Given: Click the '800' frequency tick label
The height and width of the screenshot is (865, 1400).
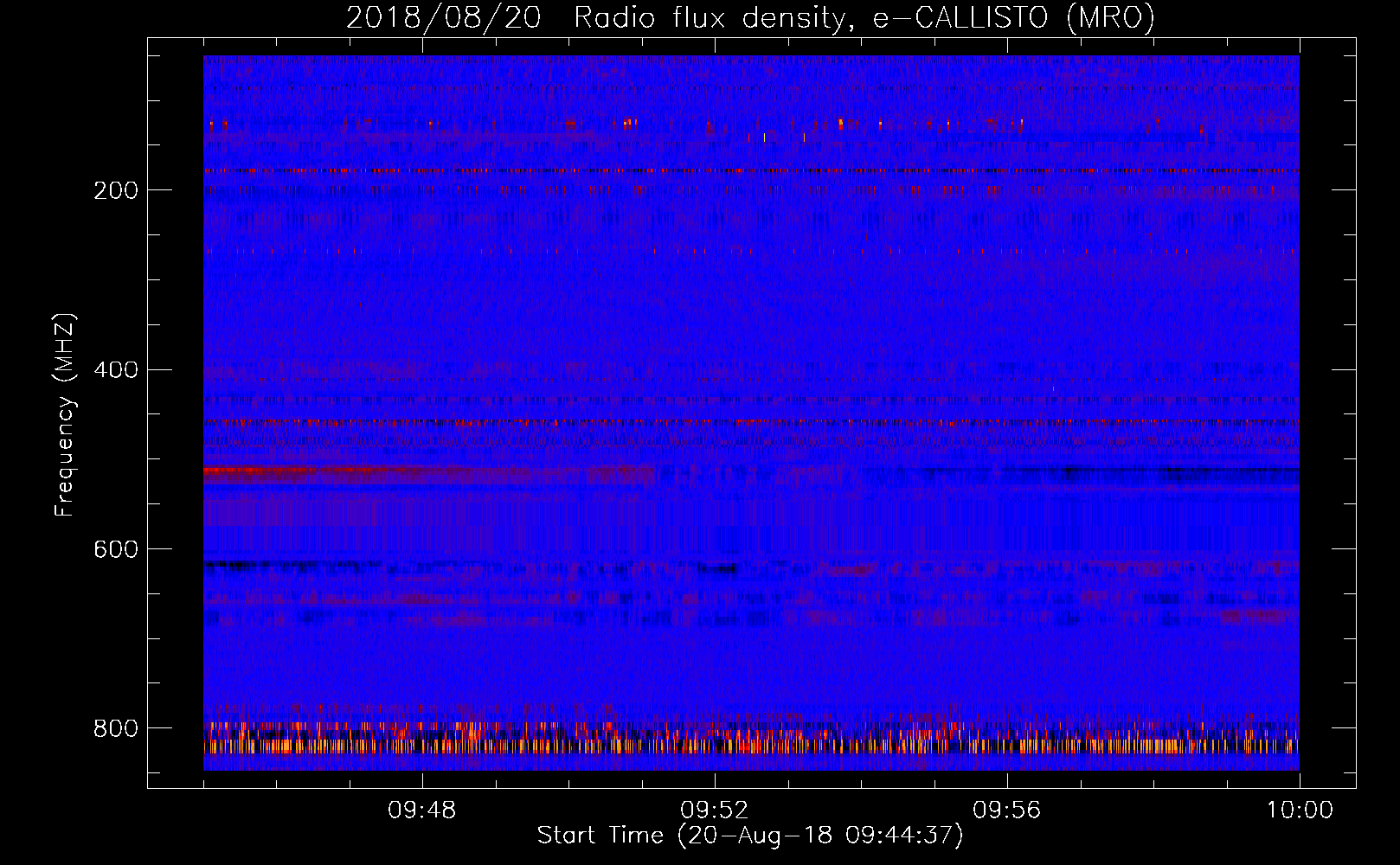Looking at the screenshot, I should pyautogui.click(x=116, y=728).
